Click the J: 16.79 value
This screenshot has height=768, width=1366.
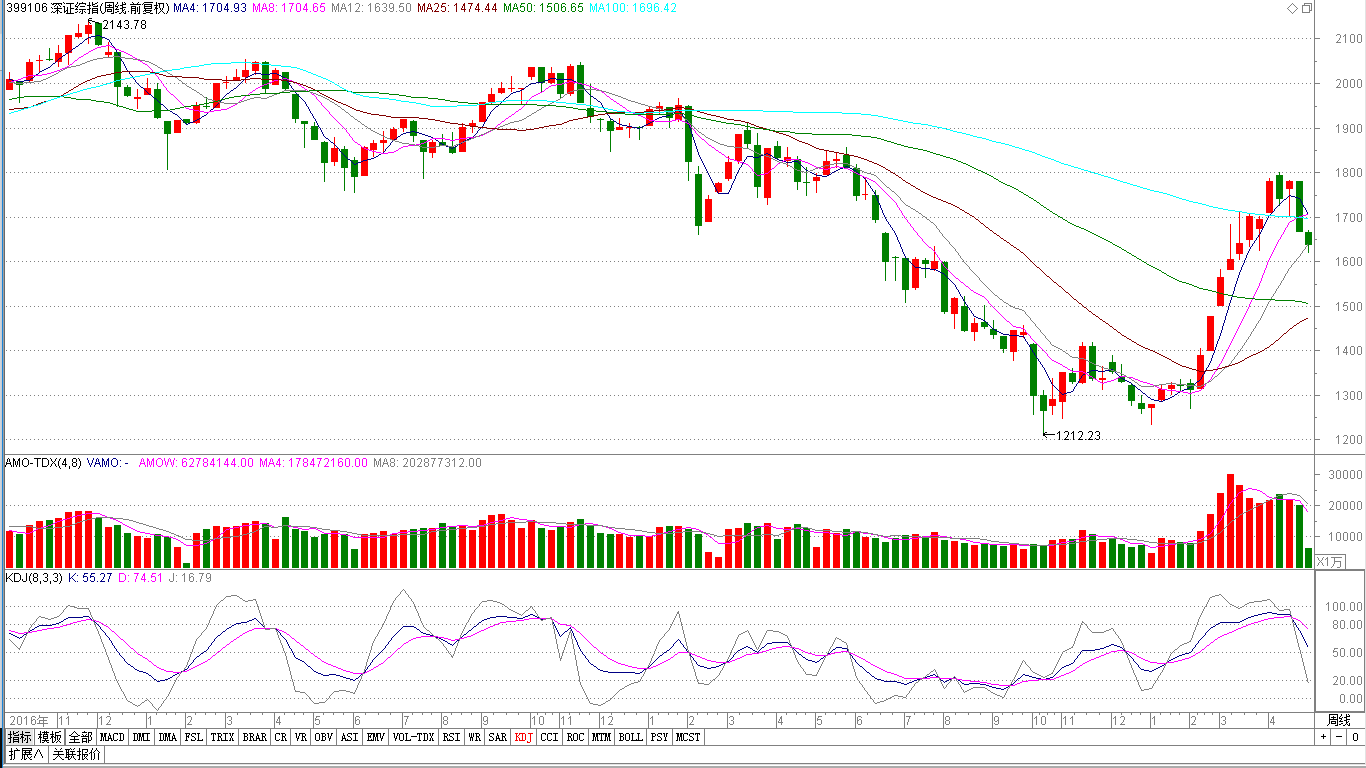coord(190,578)
